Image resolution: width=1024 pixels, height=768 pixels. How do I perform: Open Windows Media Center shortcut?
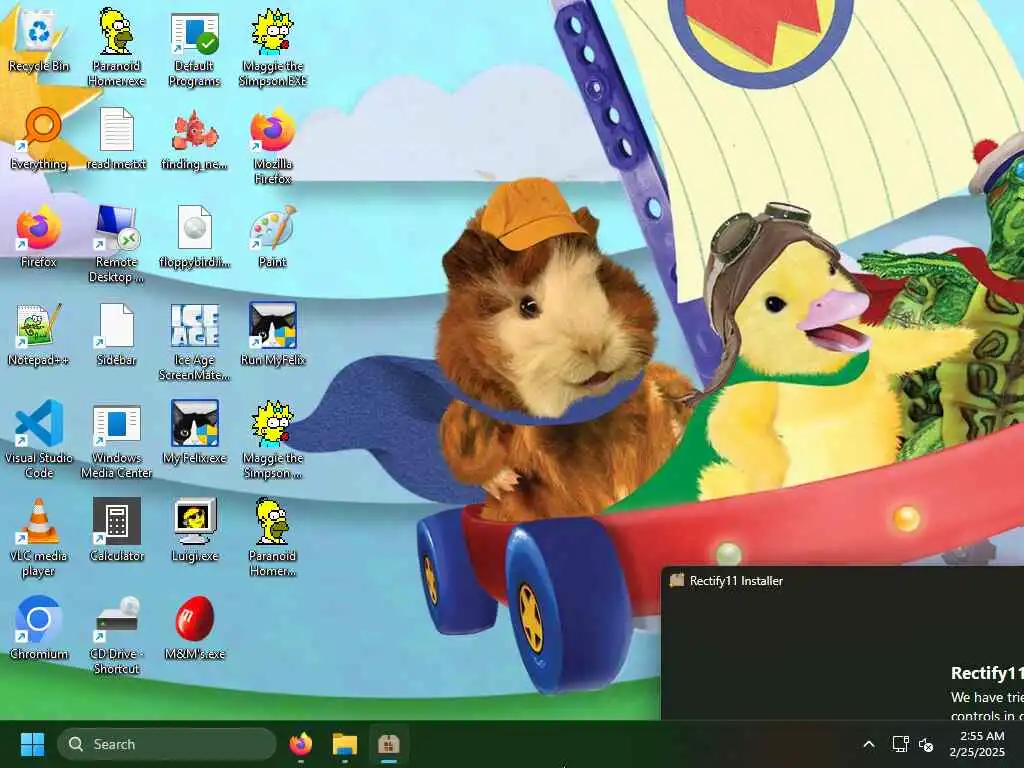click(116, 439)
